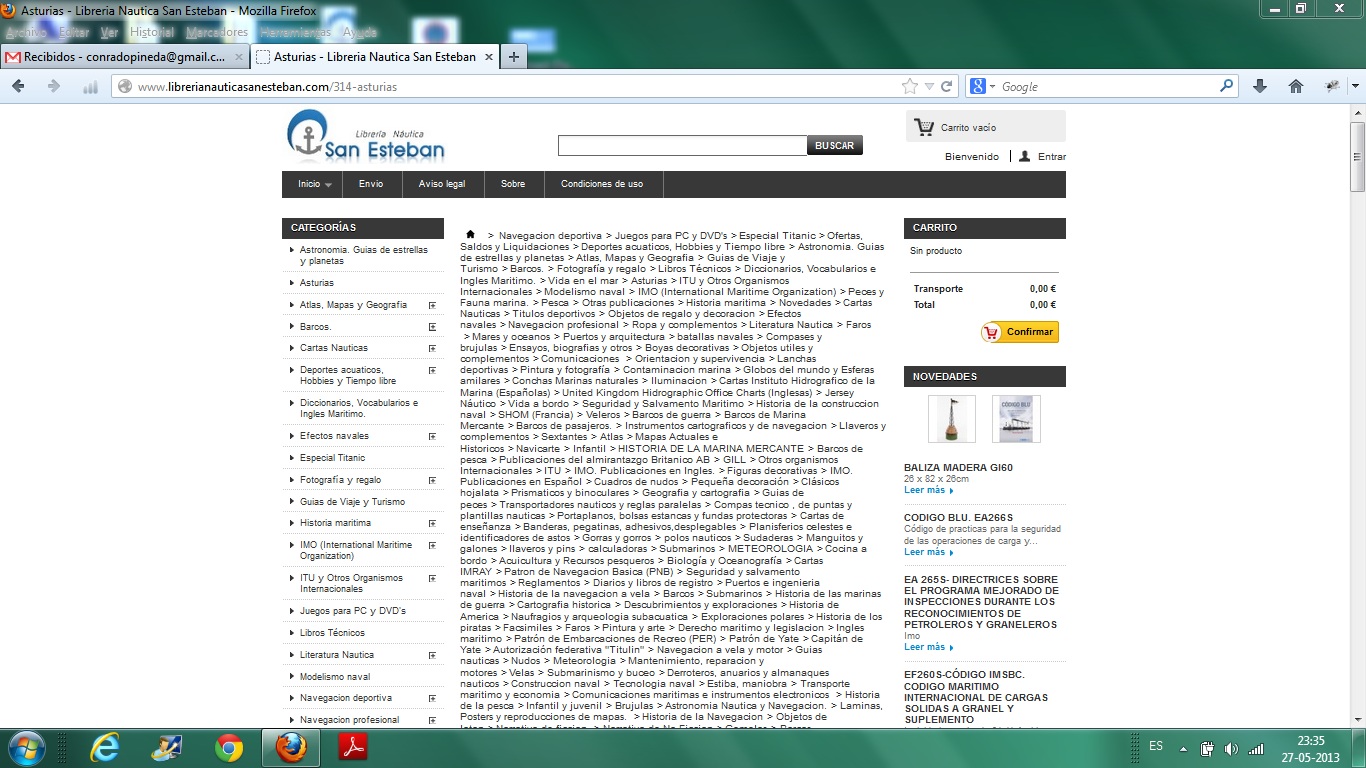Open the Codigo Blu book thumbnail
The image size is (1366, 768).
[1016, 419]
